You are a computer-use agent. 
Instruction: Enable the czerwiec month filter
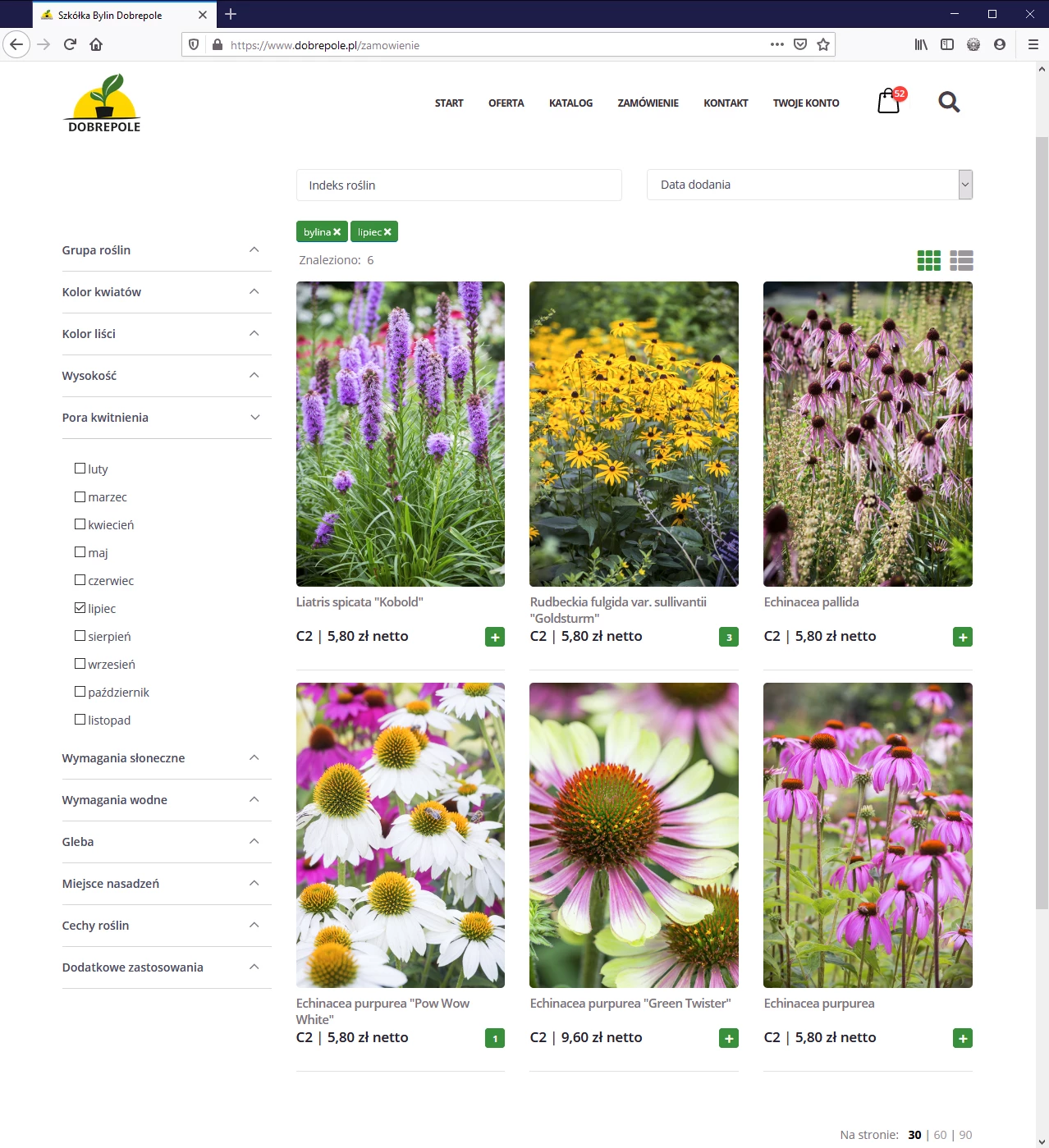click(80, 580)
